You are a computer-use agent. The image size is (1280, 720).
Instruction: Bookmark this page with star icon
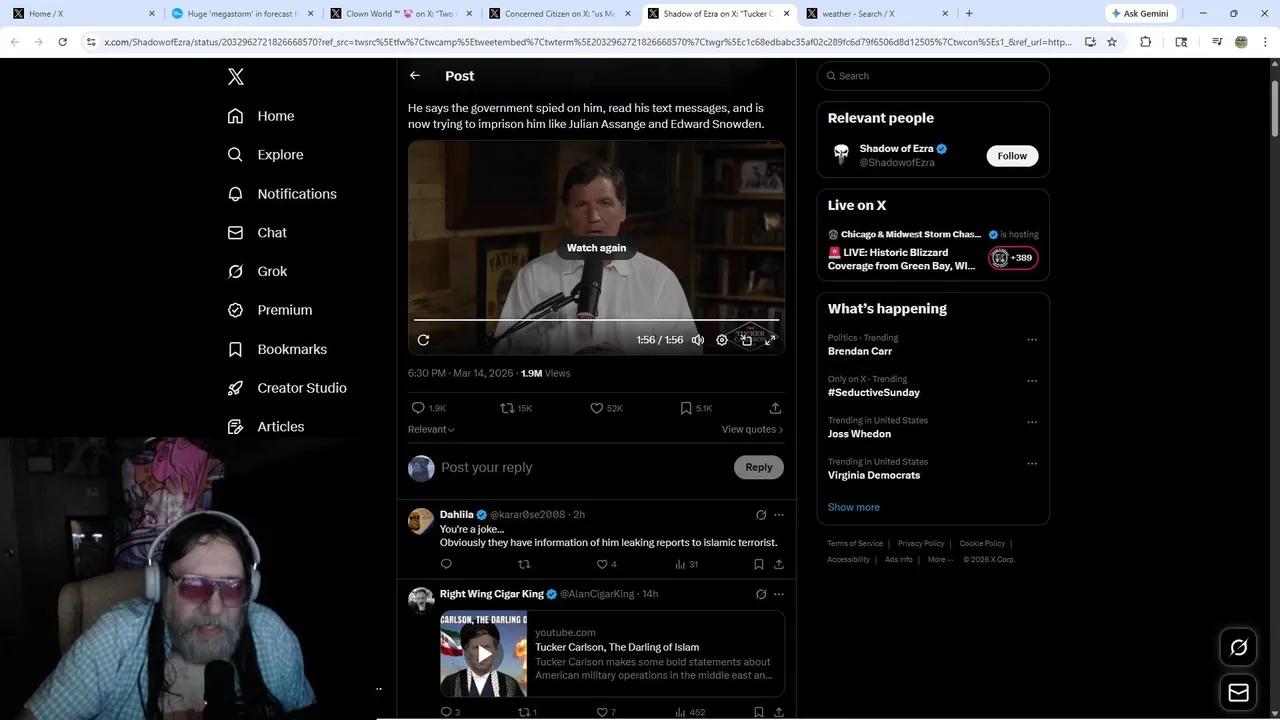click(x=1112, y=42)
